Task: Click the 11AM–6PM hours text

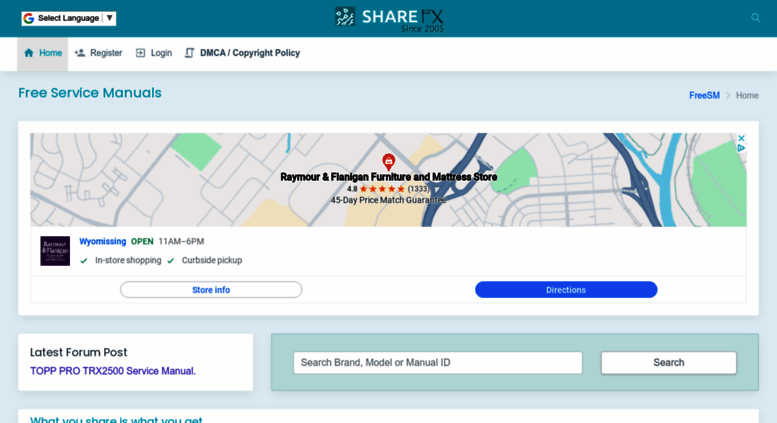Action: click(181, 242)
